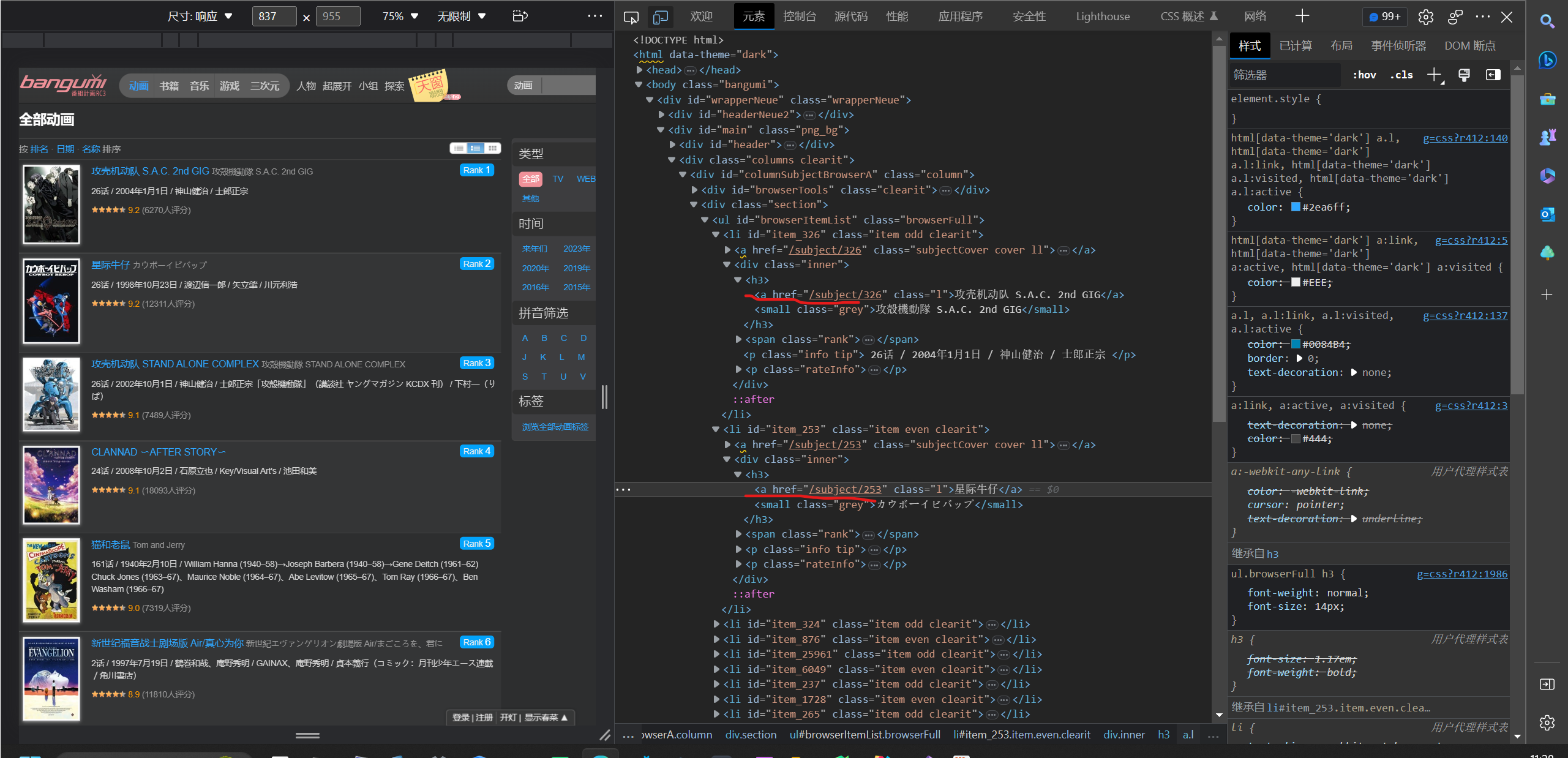Expand the li item_324 node
The width and height of the screenshot is (1568, 758).
click(x=716, y=624)
